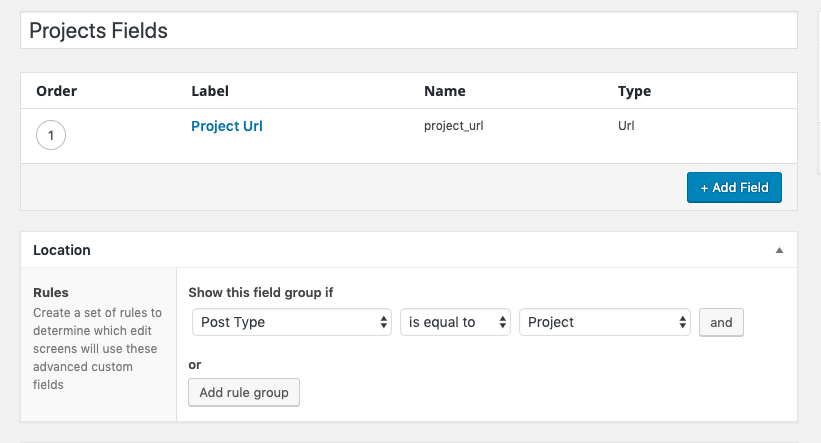Click the order number 1 circle
Image resolution: width=821 pixels, height=443 pixels.
[x=51, y=135]
